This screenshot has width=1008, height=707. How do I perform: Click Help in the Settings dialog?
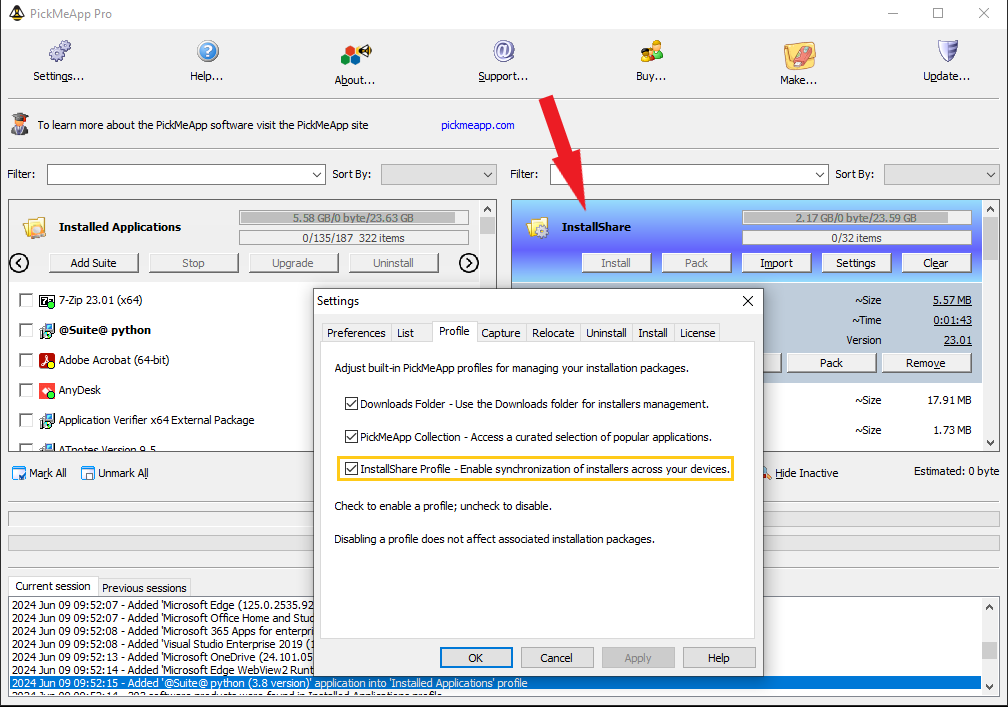point(719,658)
